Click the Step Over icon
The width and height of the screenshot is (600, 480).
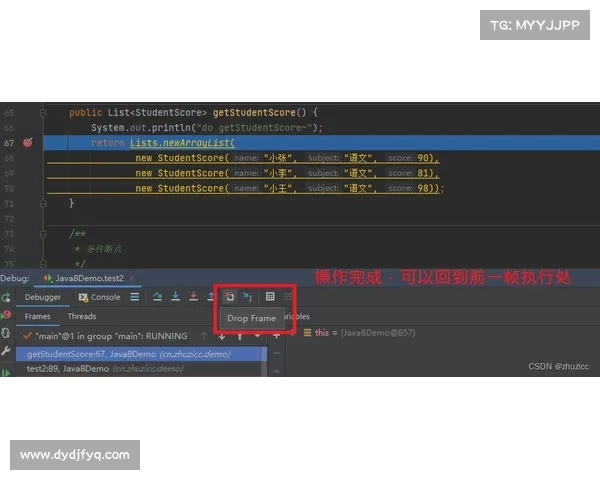(x=157, y=297)
